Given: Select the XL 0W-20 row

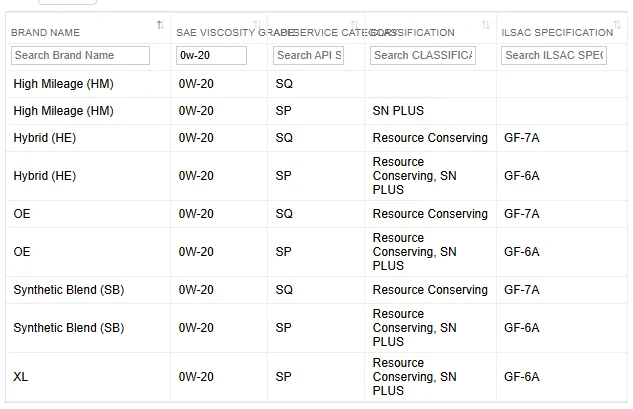Looking at the screenshot, I should coord(316,377).
